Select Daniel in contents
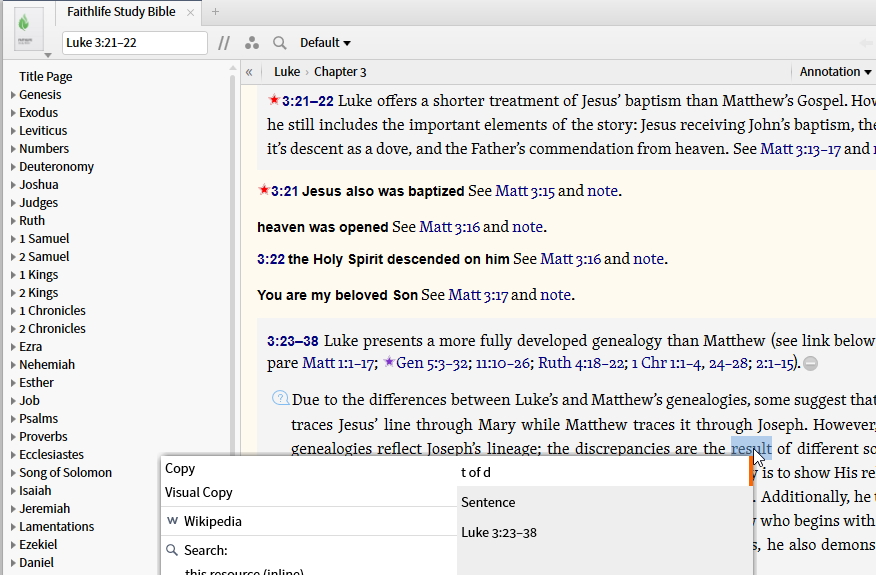 [x=36, y=562]
